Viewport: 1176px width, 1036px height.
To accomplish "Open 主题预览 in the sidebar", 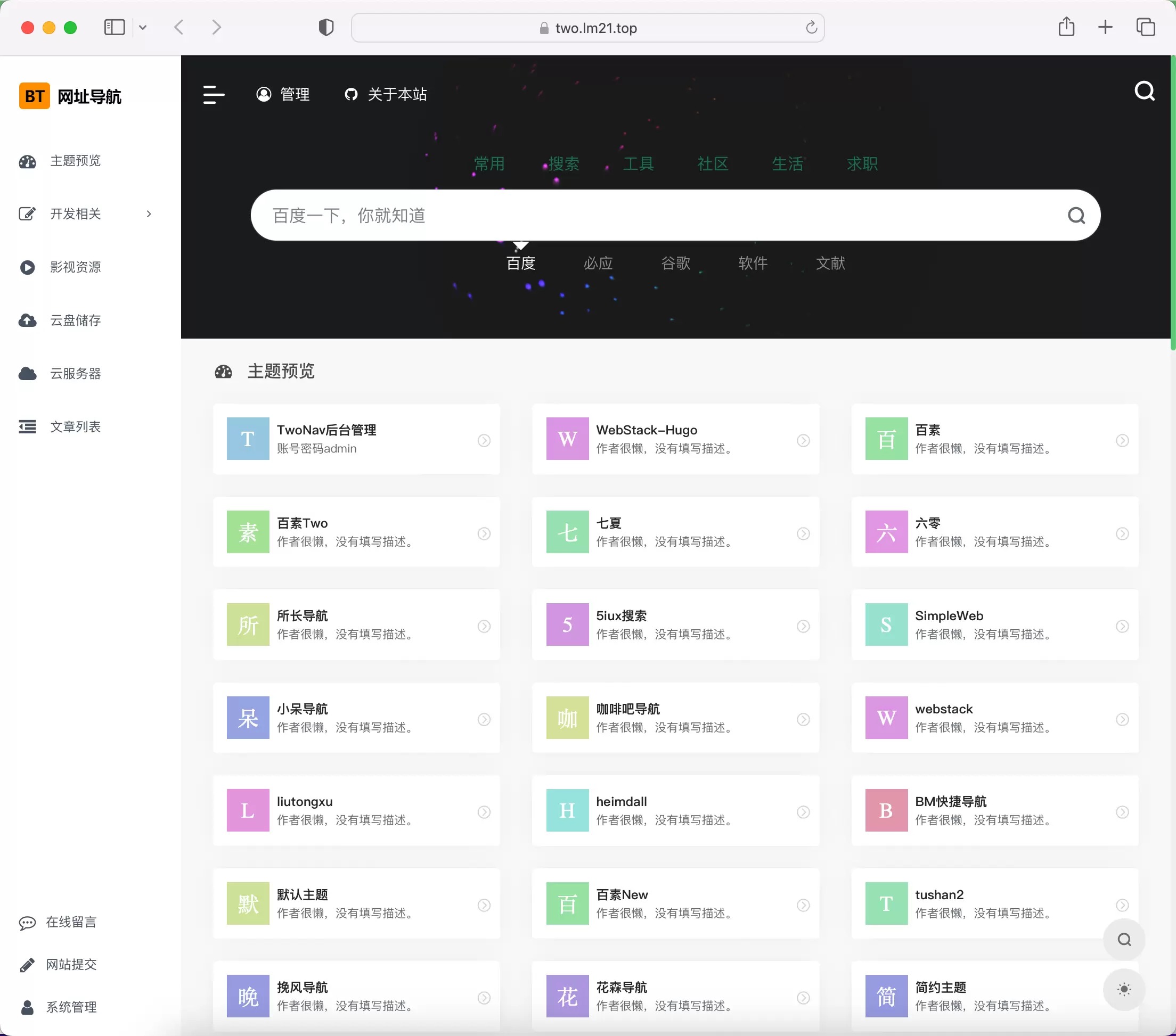I will tap(75, 161).
